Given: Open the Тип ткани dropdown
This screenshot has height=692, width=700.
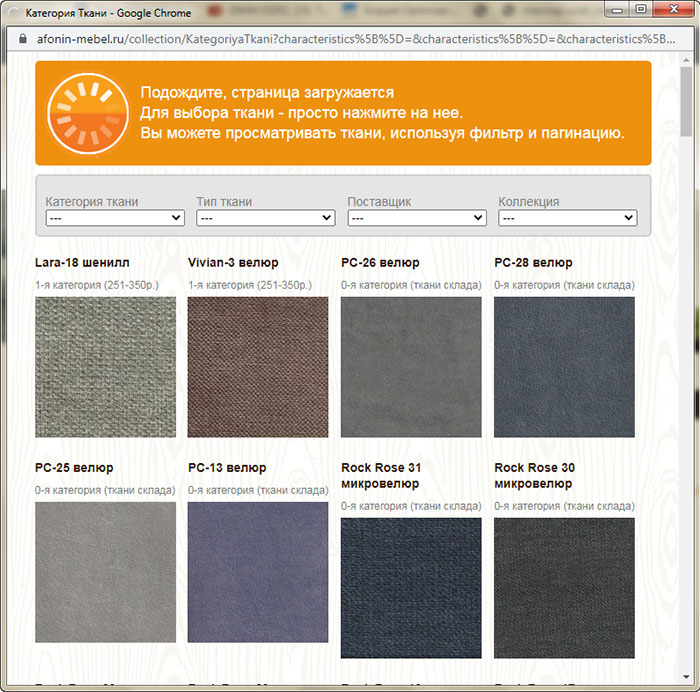Looking at the screenshot, I should coord(266,218).
